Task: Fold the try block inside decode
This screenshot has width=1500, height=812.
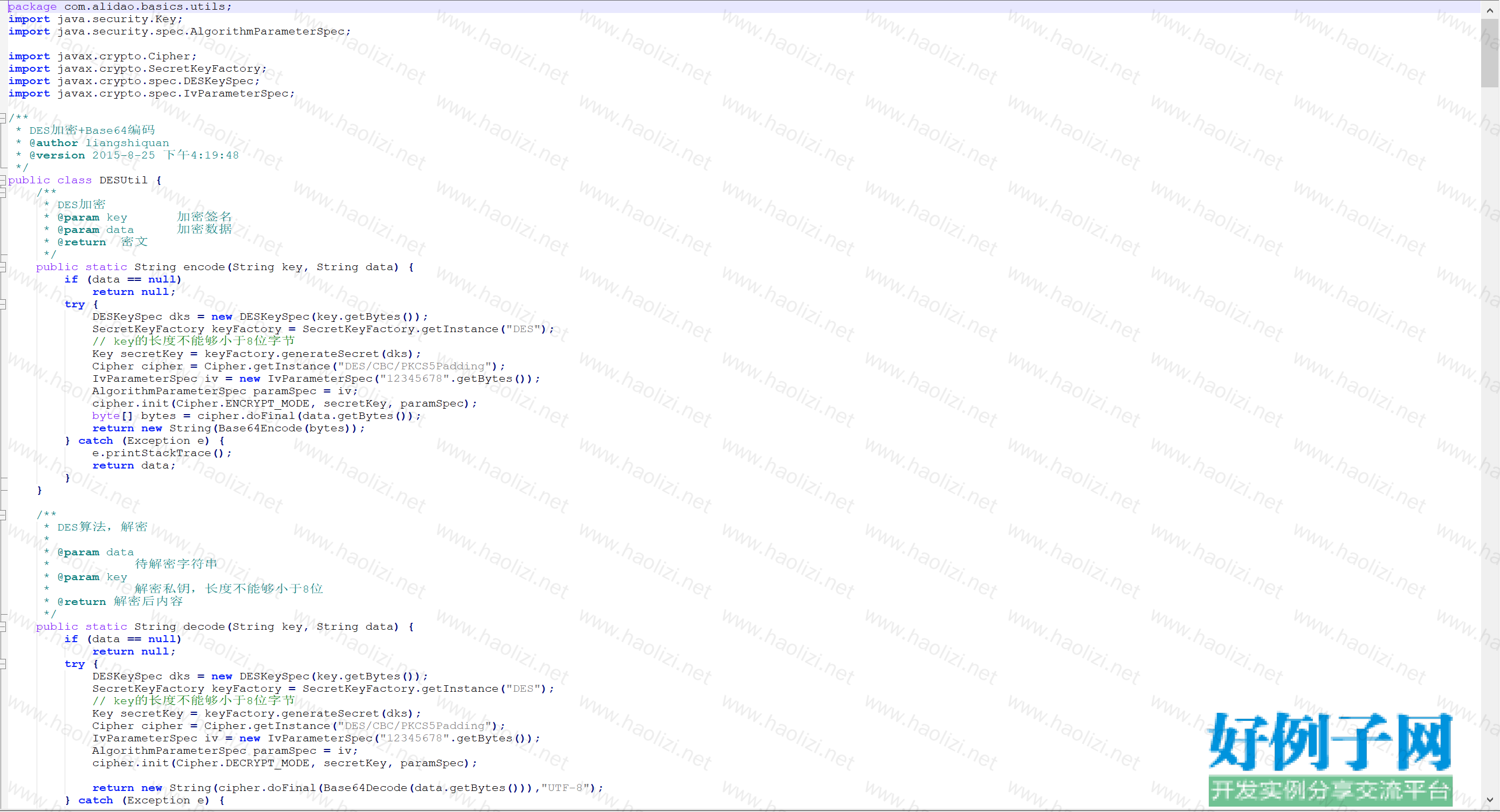Action: pos(3,664)
